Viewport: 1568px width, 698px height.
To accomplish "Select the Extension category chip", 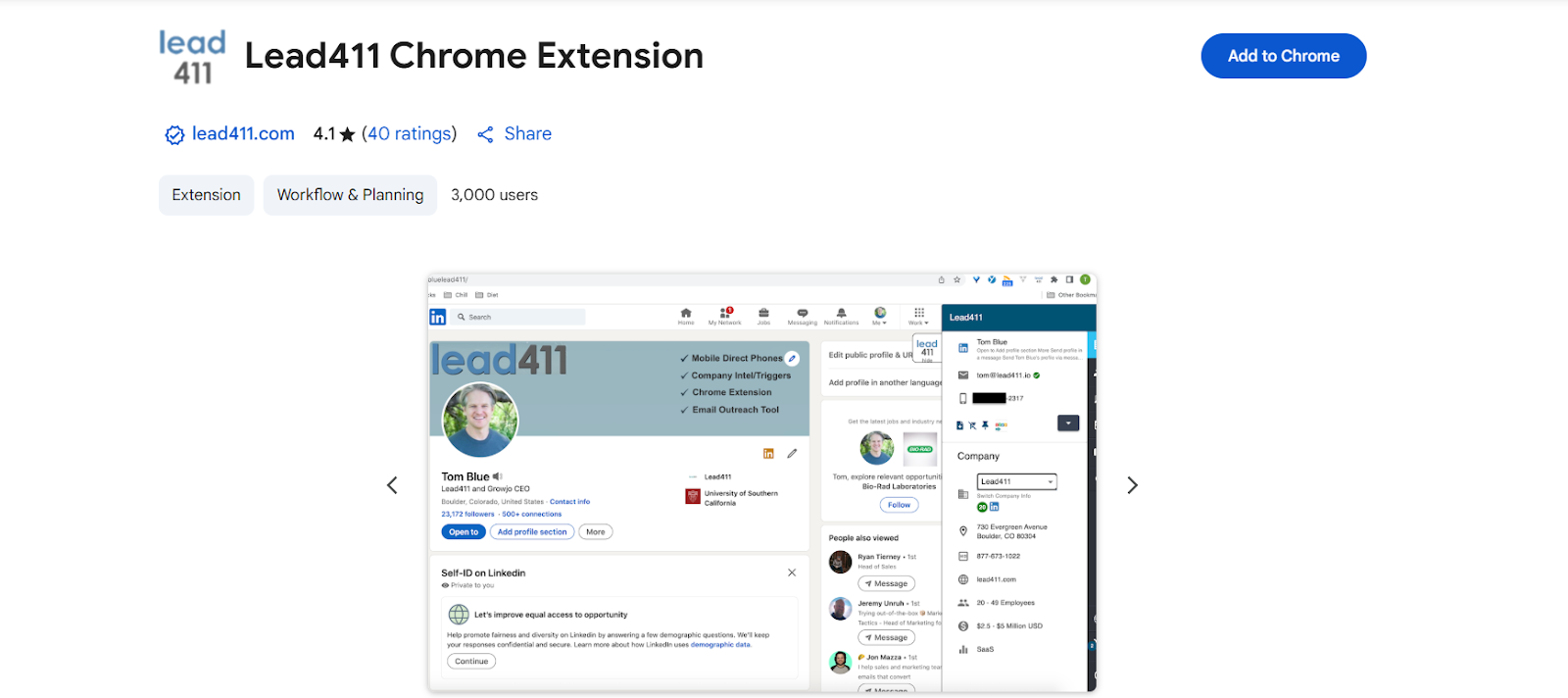I will point(207,195).
